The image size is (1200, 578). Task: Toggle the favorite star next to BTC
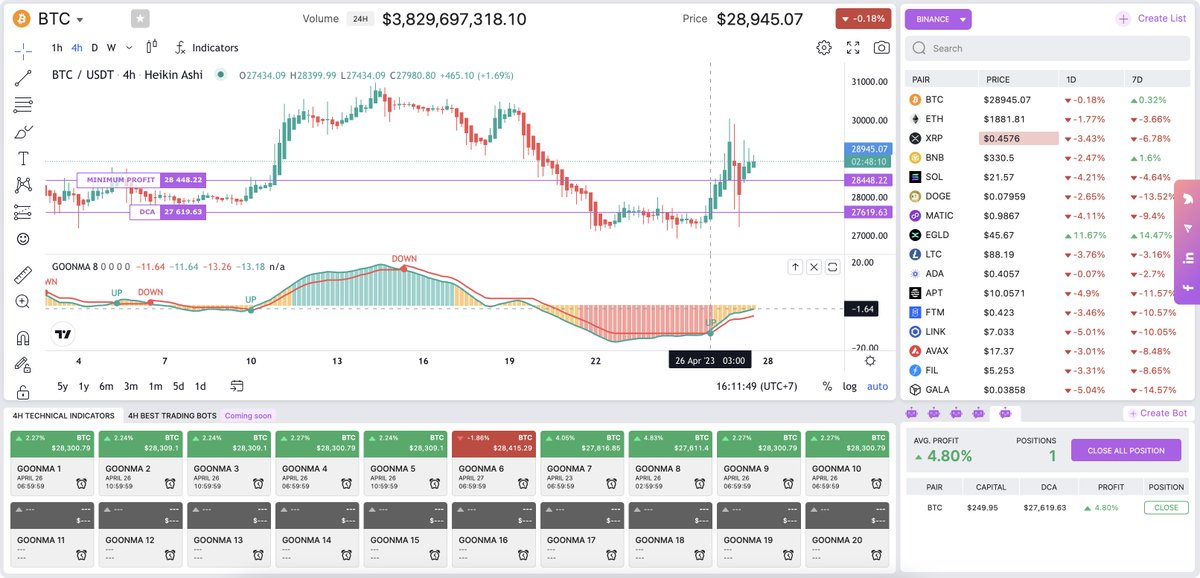tap(140, 18)
